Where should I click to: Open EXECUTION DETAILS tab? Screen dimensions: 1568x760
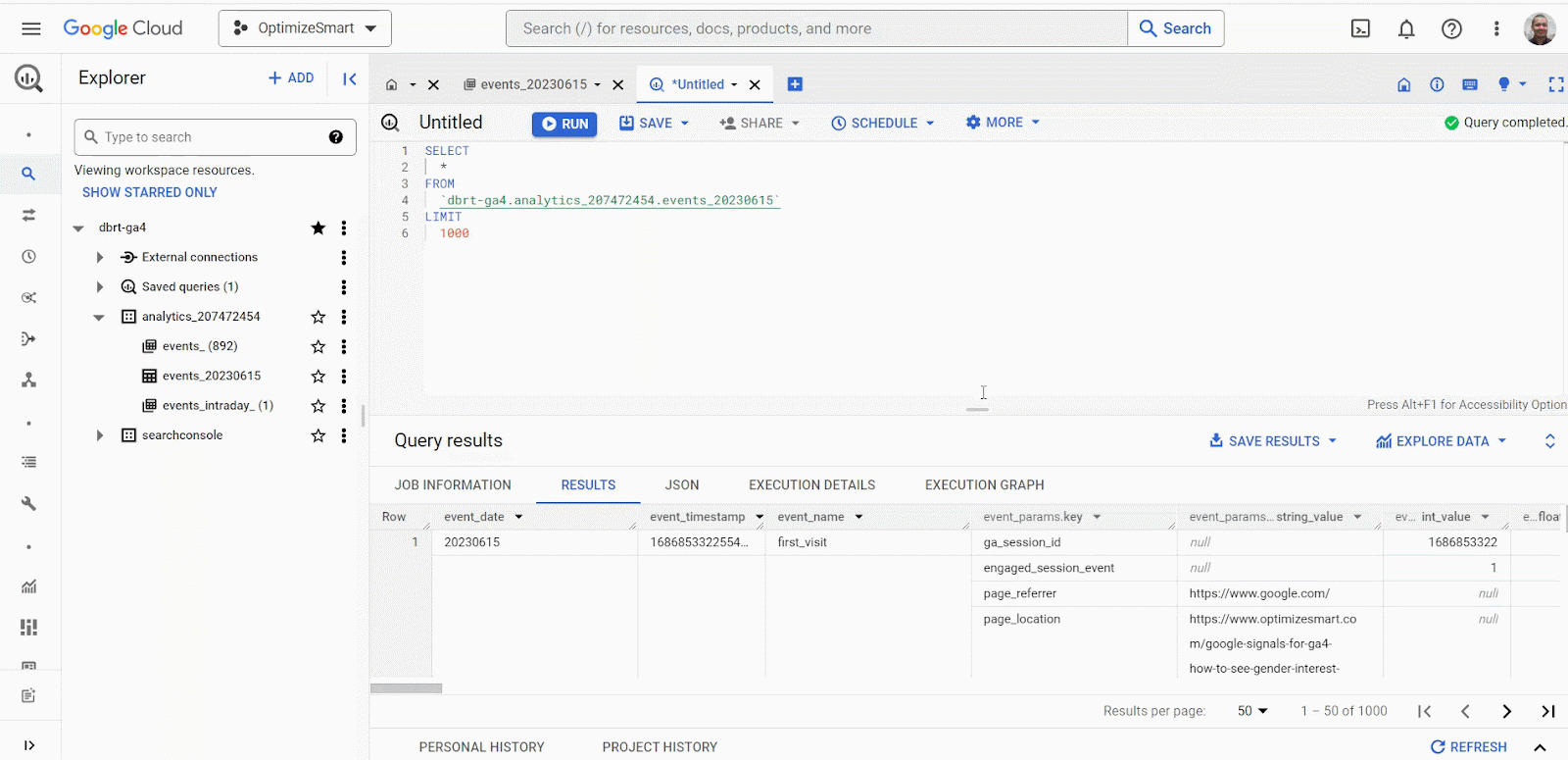pos(811,485)
